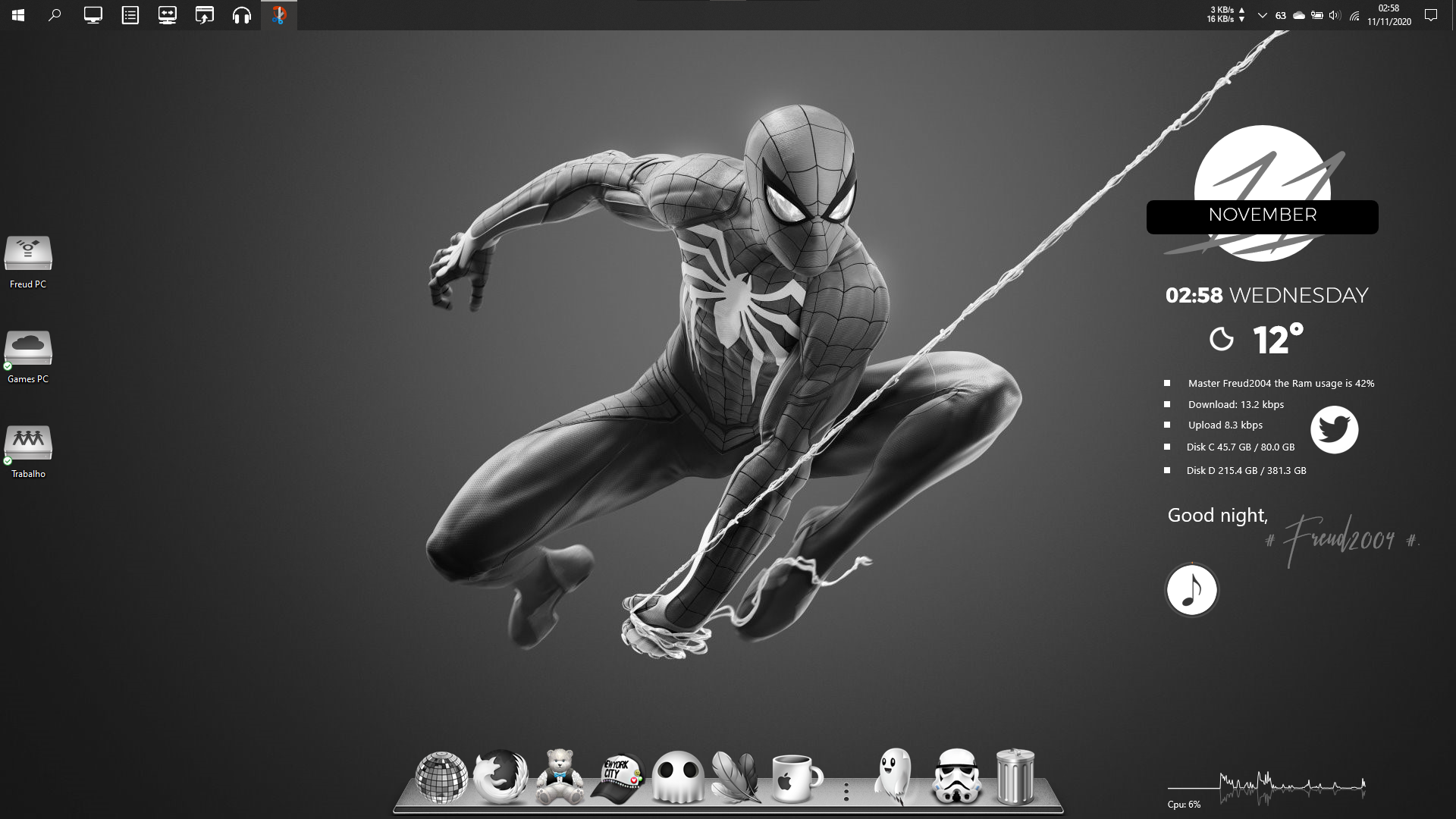Open the volume speaker tray icon

pos(1335,15)
